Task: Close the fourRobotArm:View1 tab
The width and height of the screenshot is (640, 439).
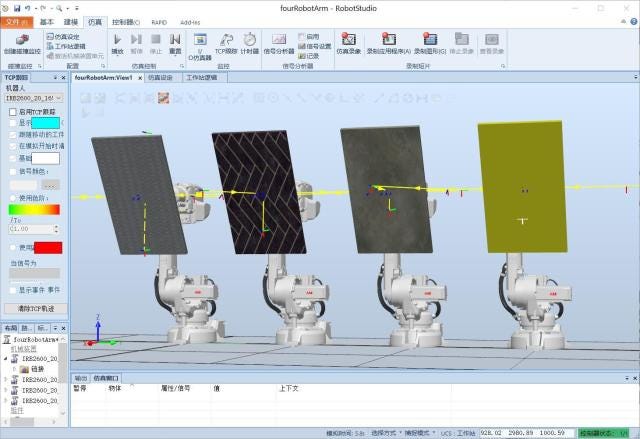Action: [x=140, y=78]
